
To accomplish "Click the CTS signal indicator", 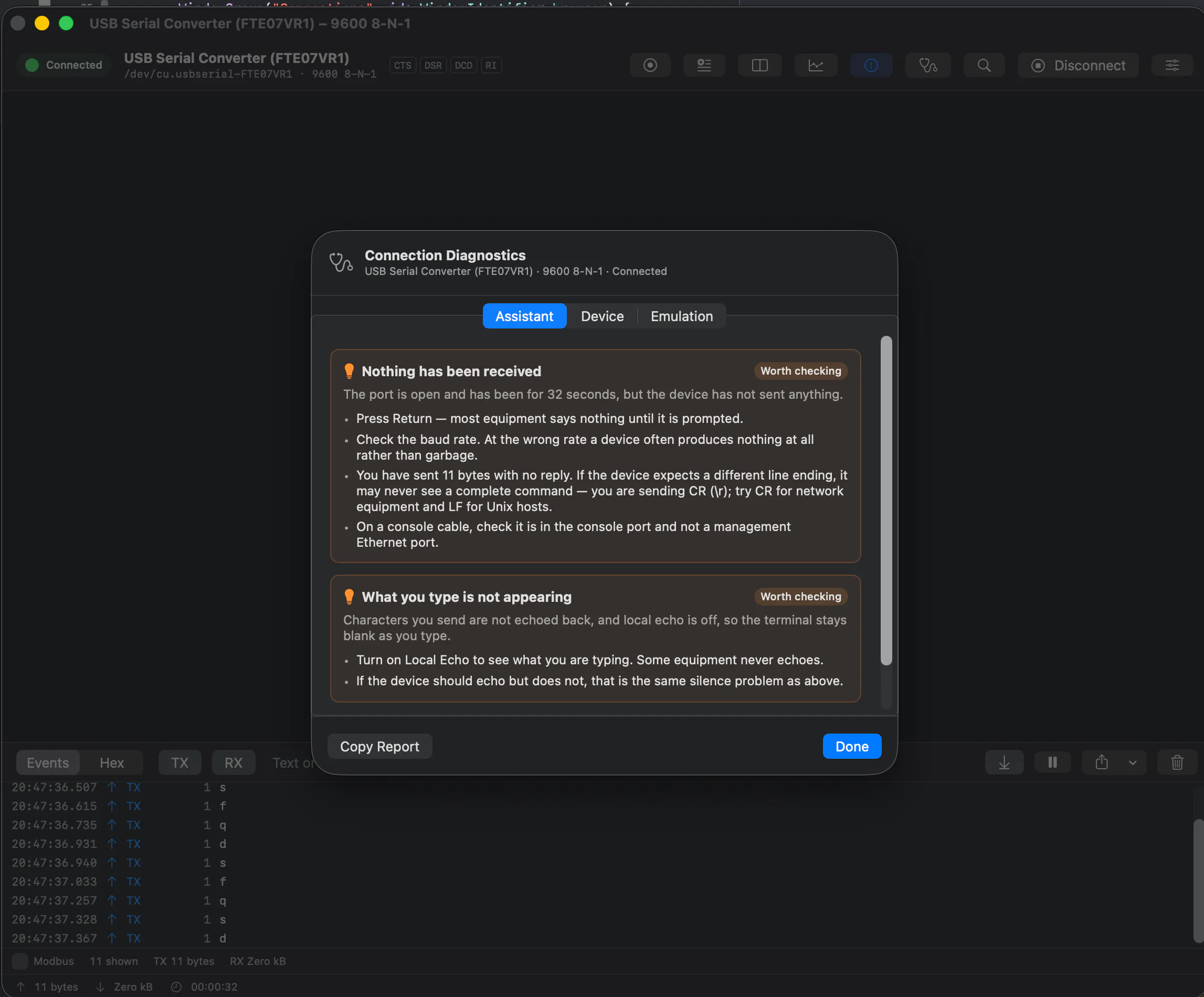I will (x=403, y=66).
